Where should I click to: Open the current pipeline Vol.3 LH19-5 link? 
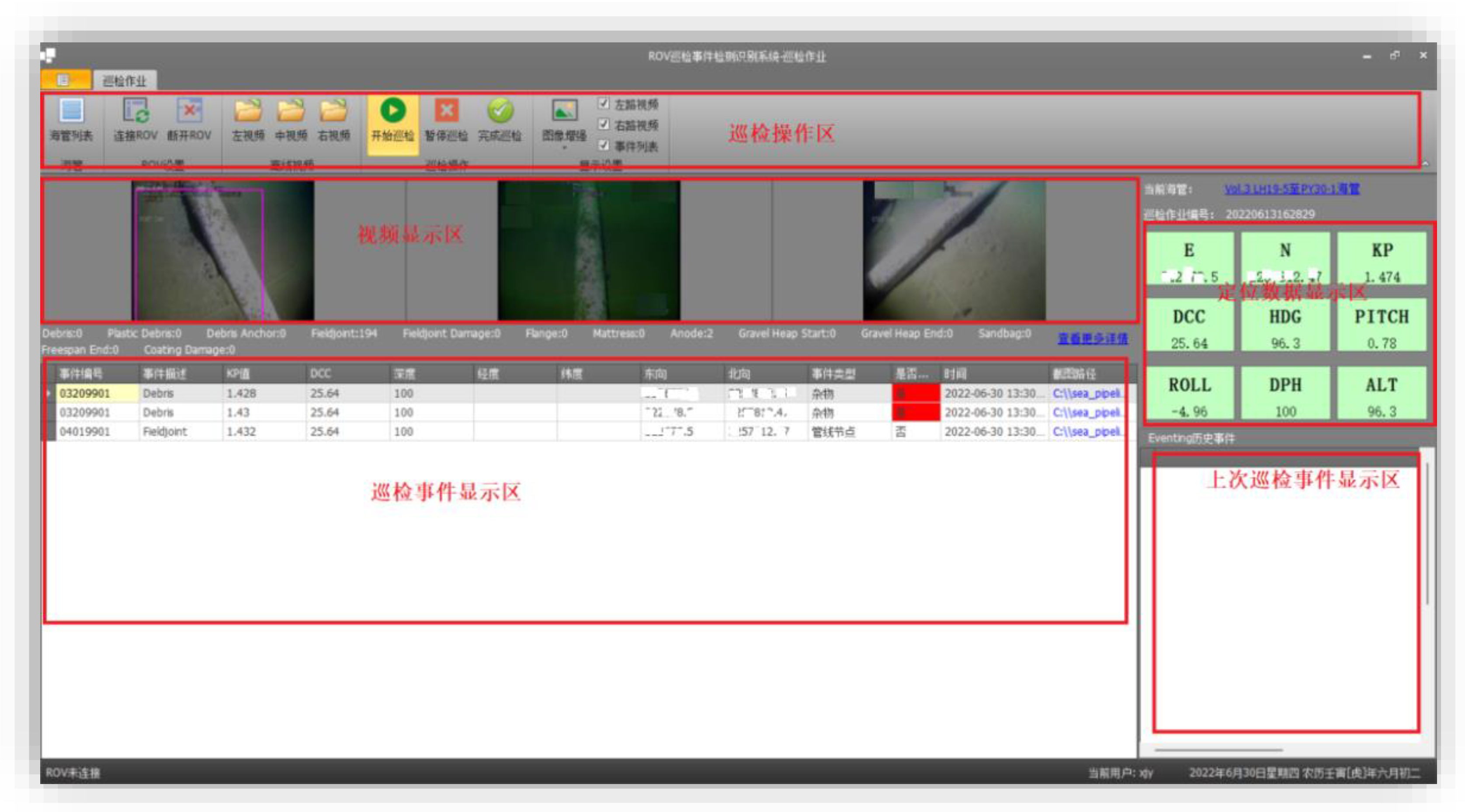[1291, 189]
